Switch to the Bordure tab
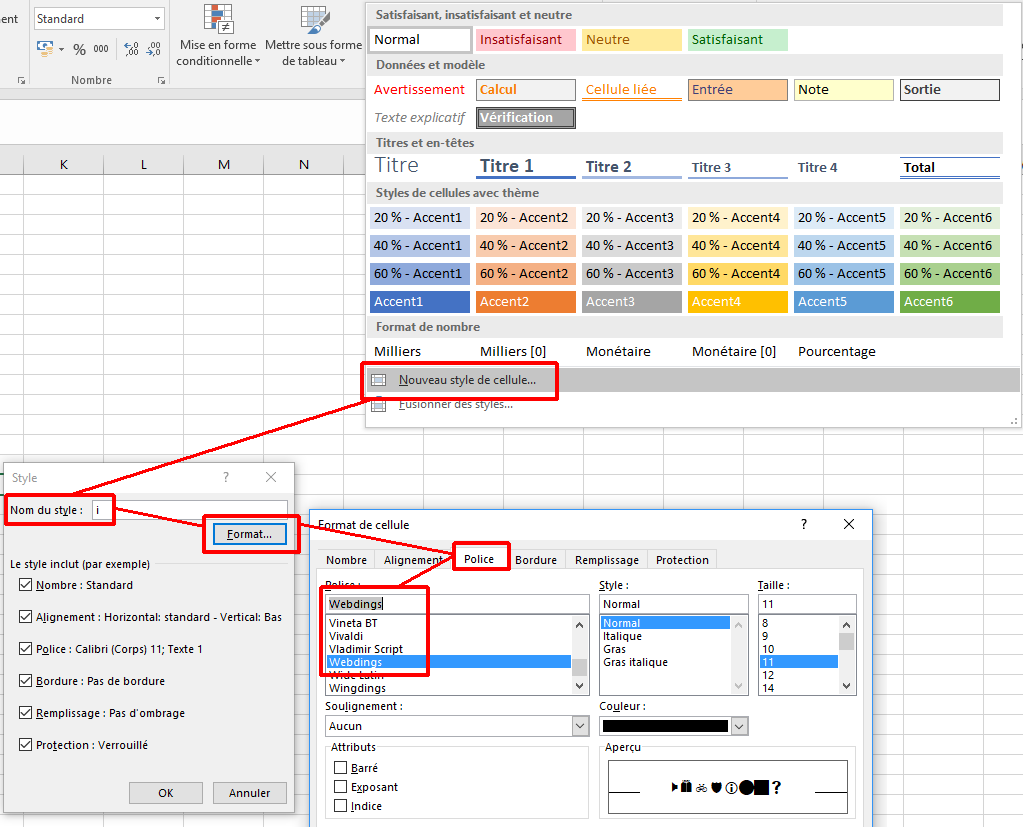 (x=536, y=560)
